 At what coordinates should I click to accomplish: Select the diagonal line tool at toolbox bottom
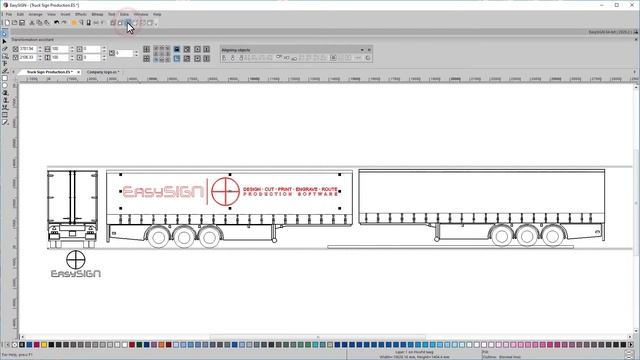click(4, 122)
